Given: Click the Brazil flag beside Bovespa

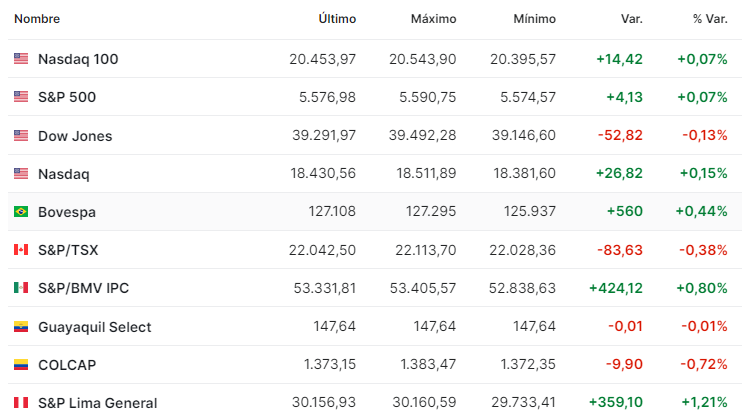Looking at the screenshot, I should (21, 211).
